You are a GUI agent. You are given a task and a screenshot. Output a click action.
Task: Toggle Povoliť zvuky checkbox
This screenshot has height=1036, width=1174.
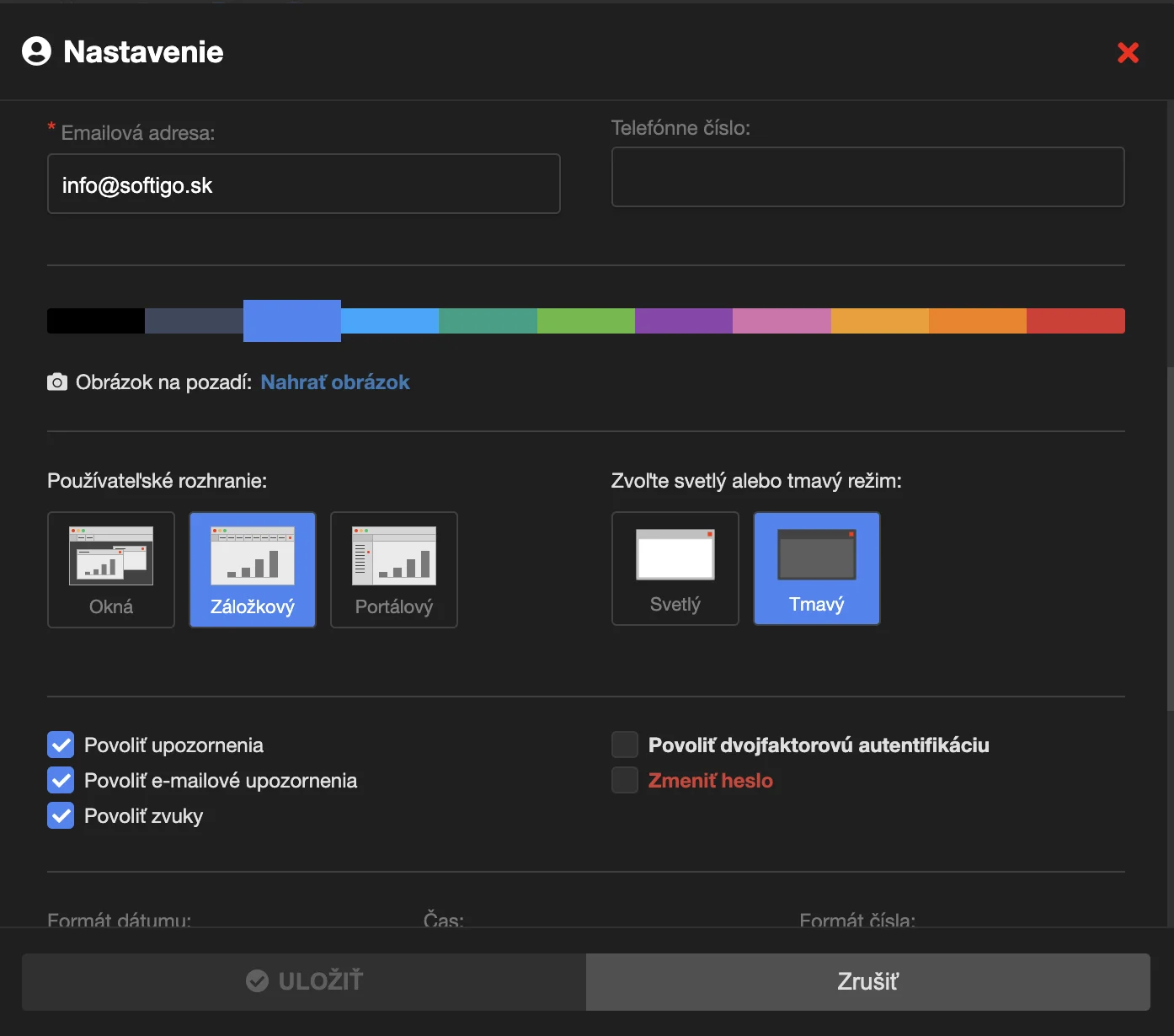coord(61,816)
